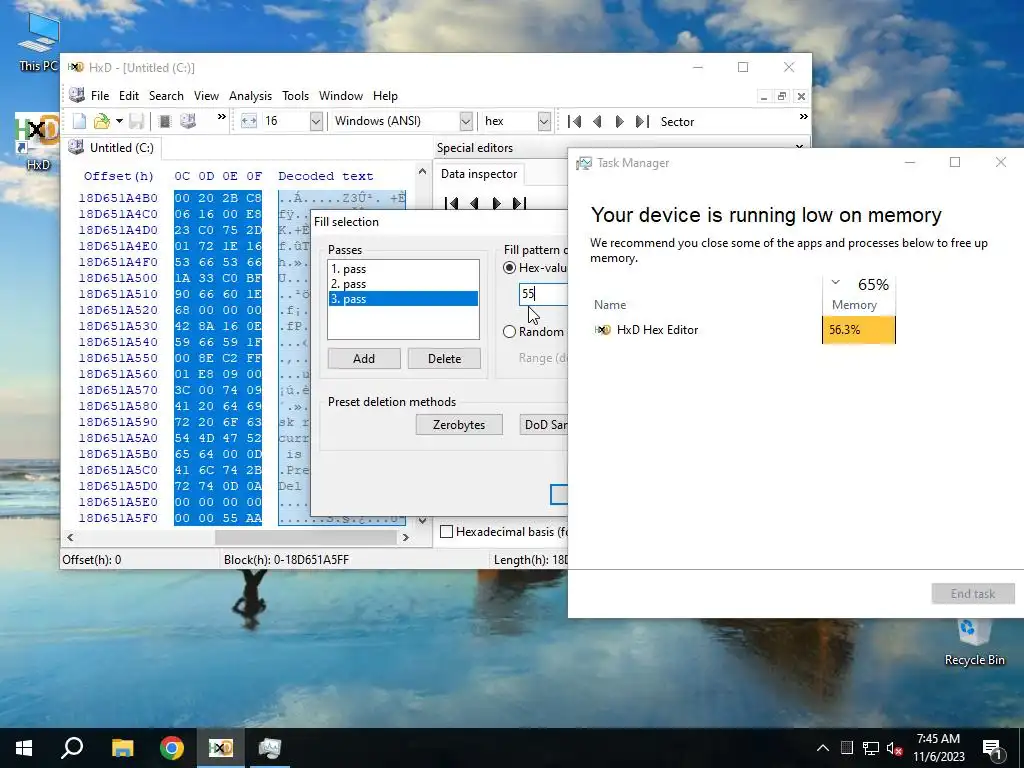Screen dimensions: 1024x768
Task: Click offset 18D651A500 in hex view
Action: coord(118,278)
